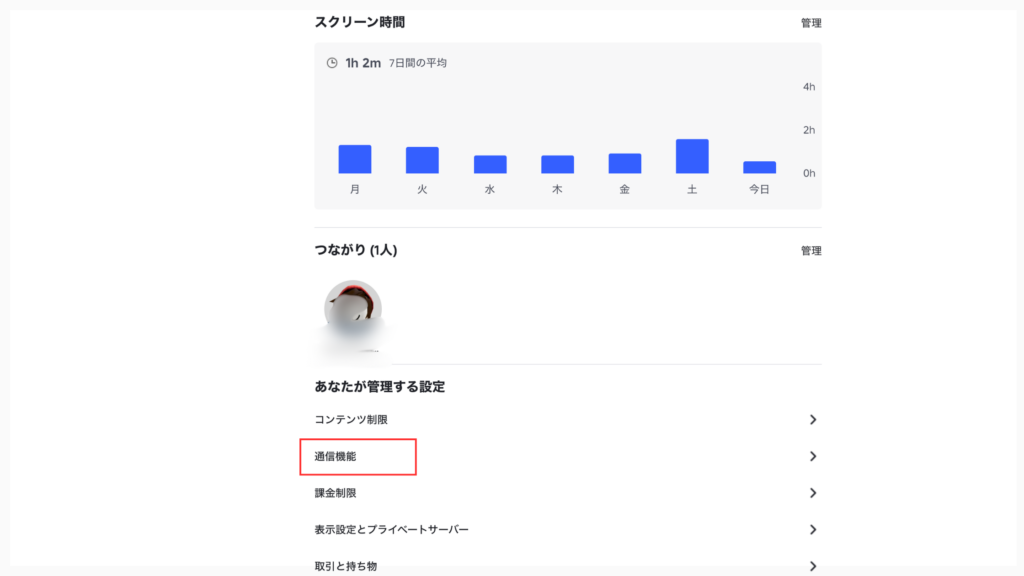Expand 課金制限 using its right arrow
Viewport: 1024px width, 576px height.
click(x=813, y=493)
